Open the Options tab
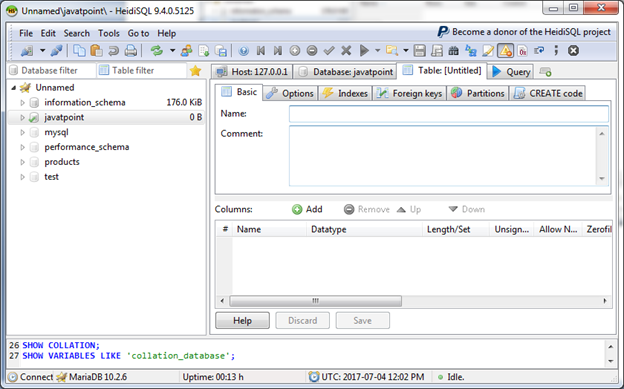 click(x=290, y=94)
